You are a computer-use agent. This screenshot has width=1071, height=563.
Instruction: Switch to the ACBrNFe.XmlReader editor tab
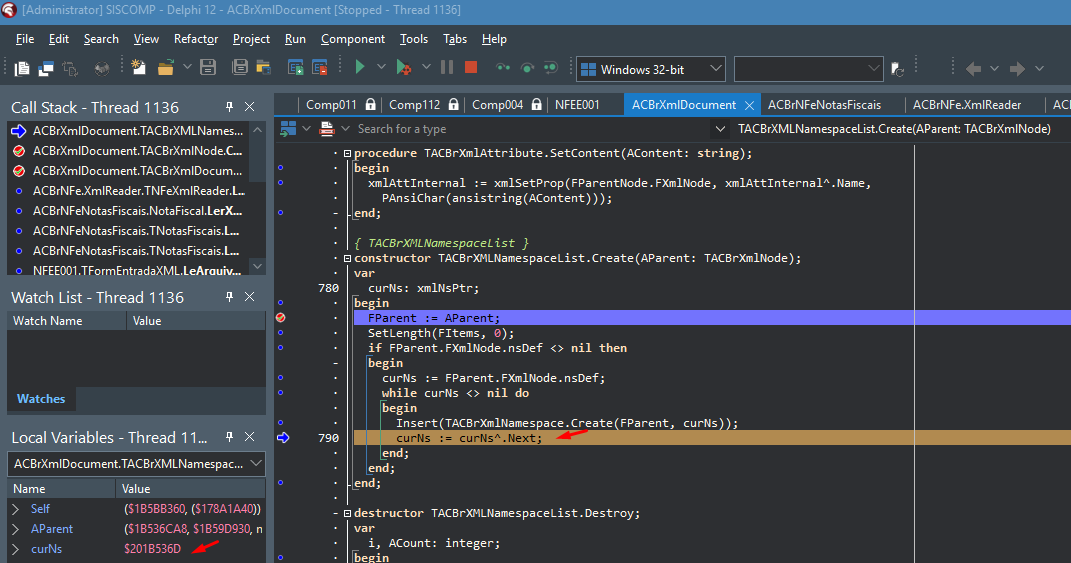pos(966,105)
